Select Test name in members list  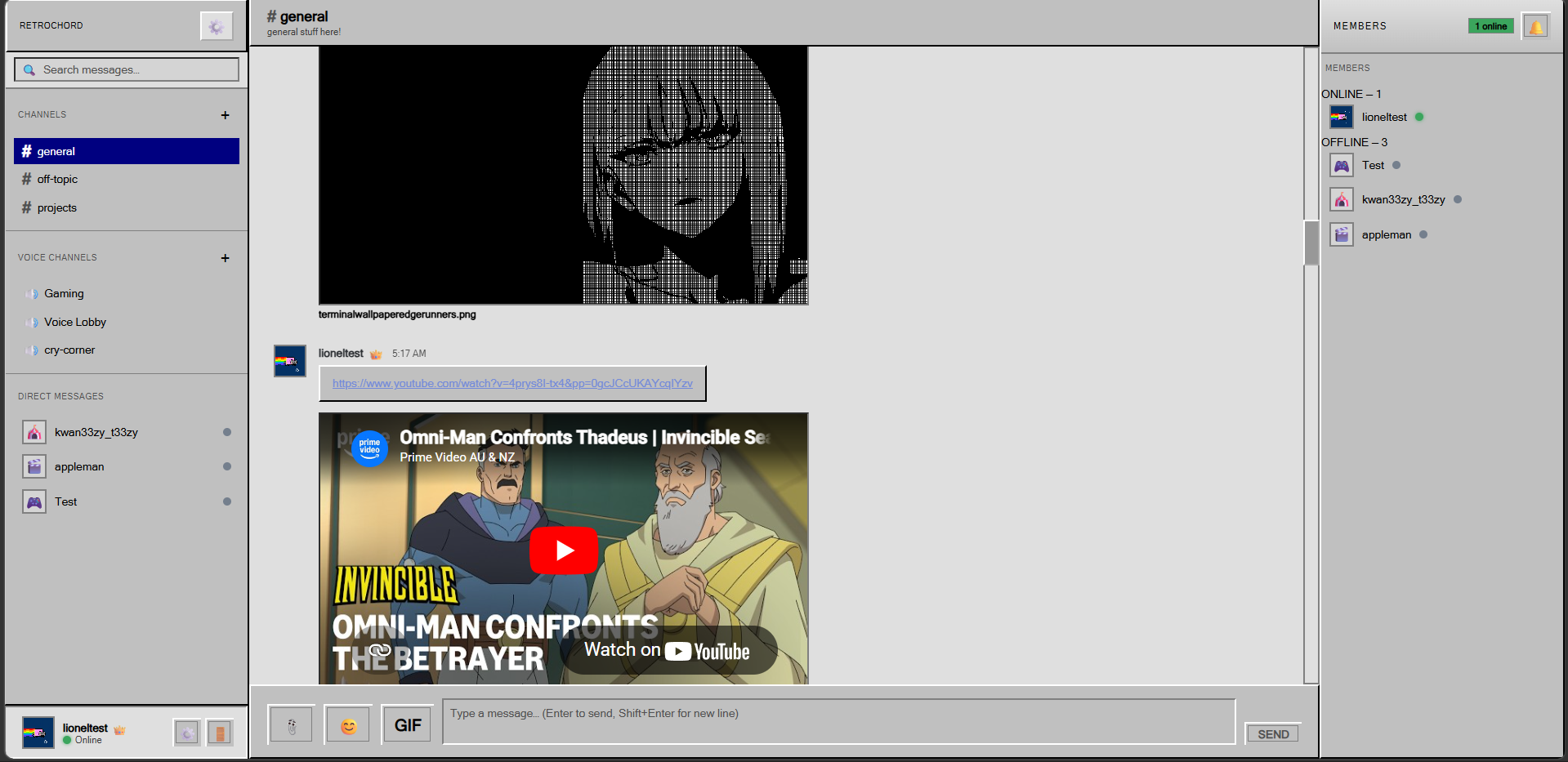click(1373, 165)
